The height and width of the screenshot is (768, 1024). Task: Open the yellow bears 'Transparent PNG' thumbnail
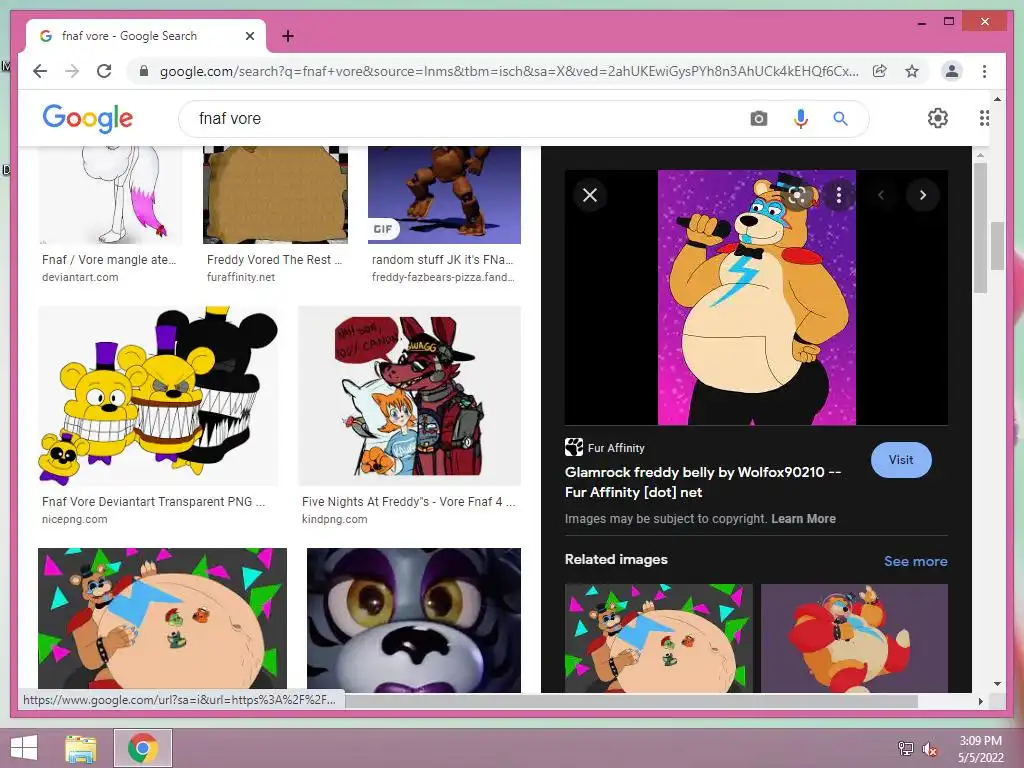click(158, 396)
